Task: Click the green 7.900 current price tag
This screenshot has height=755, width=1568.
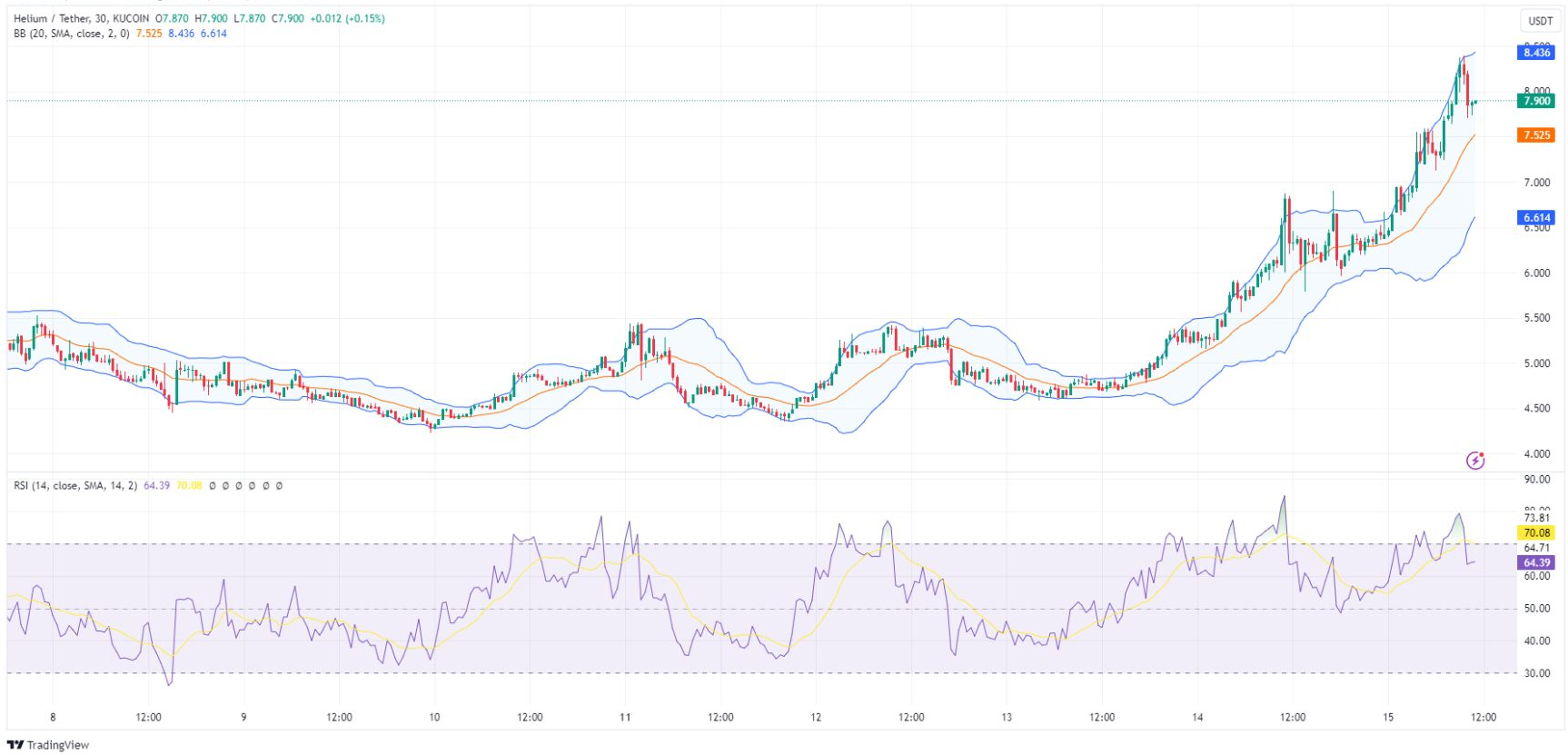Action: tap(1536, 101)
